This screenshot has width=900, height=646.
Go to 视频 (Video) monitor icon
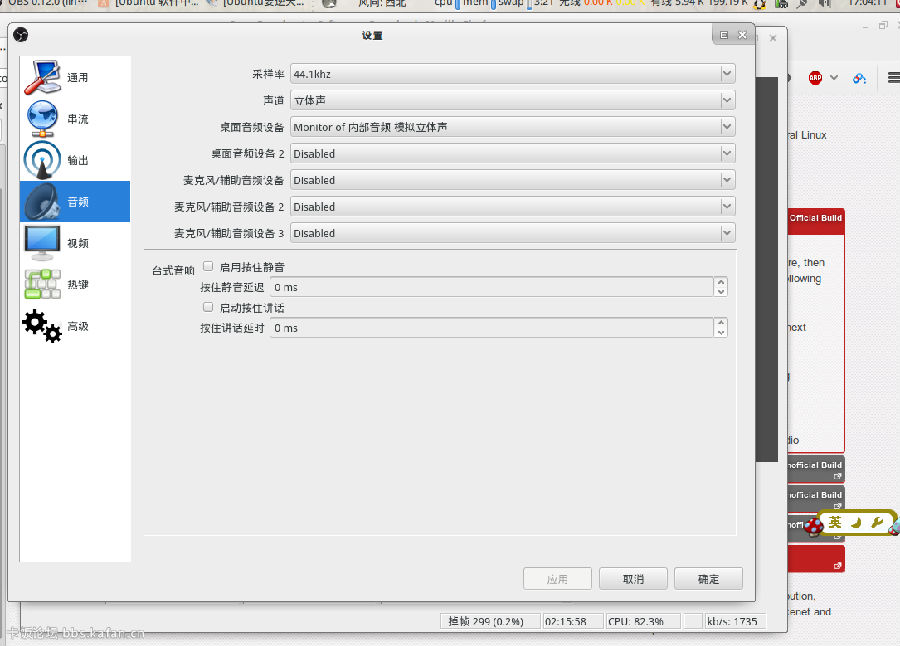(x=43, y=243)
